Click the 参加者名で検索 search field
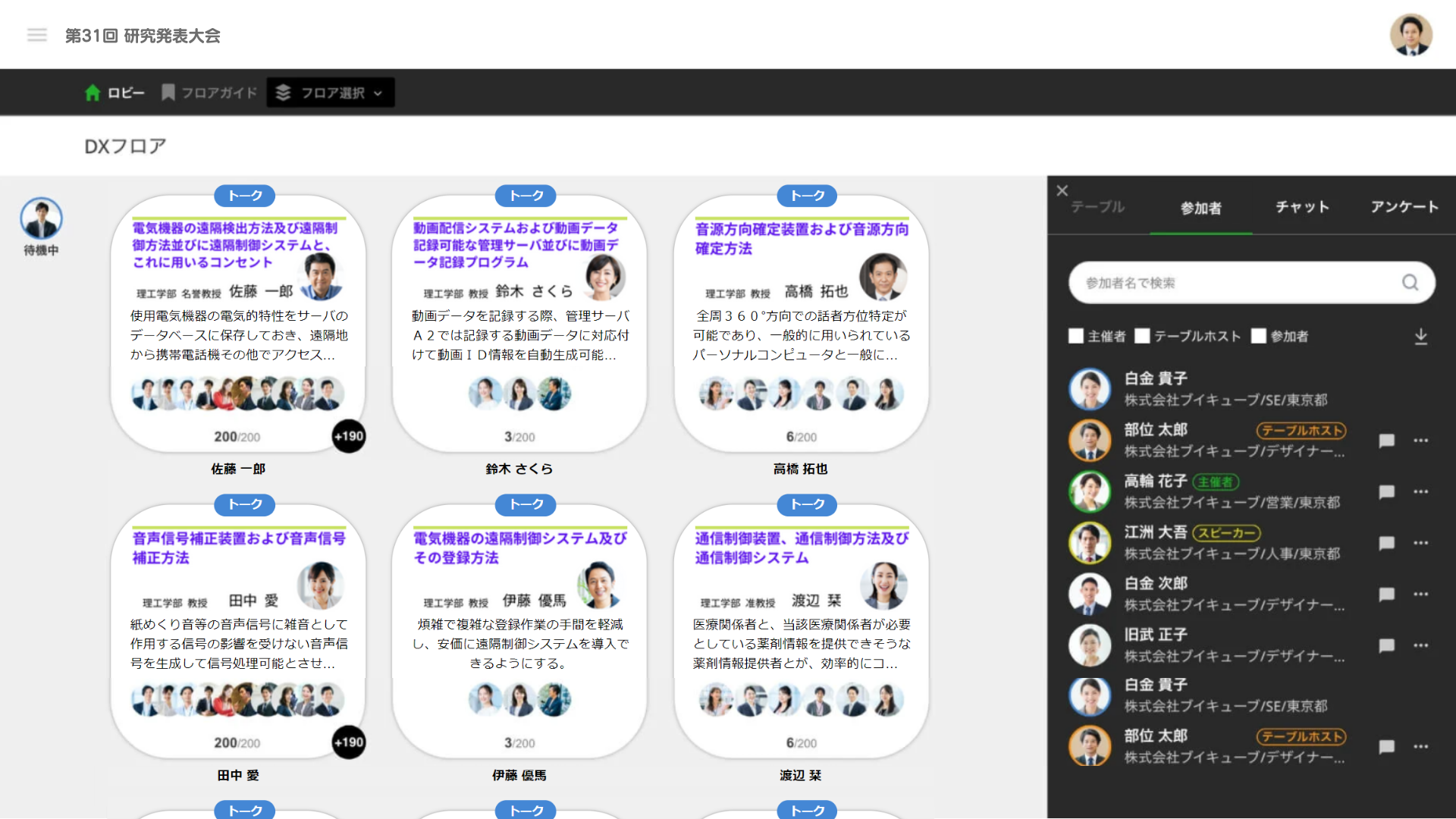1456x819 pixels. 1228,282
